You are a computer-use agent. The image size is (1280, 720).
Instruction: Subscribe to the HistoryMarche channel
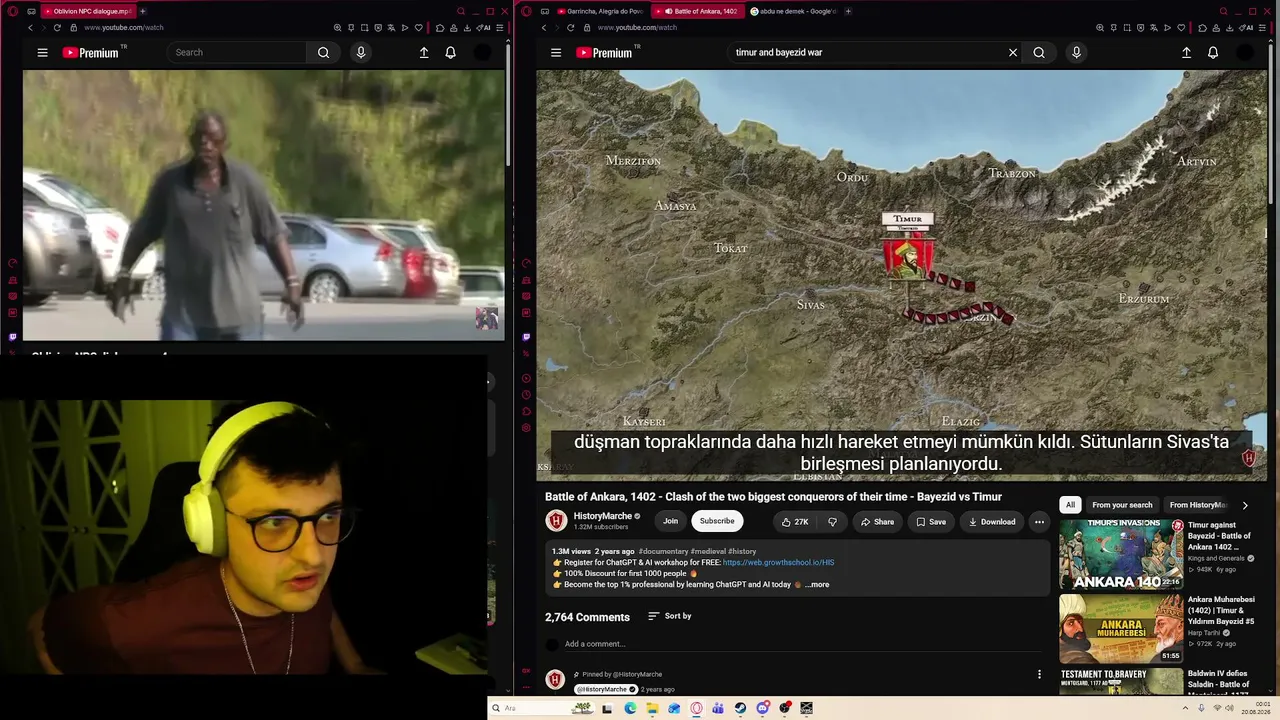(717, 521)
